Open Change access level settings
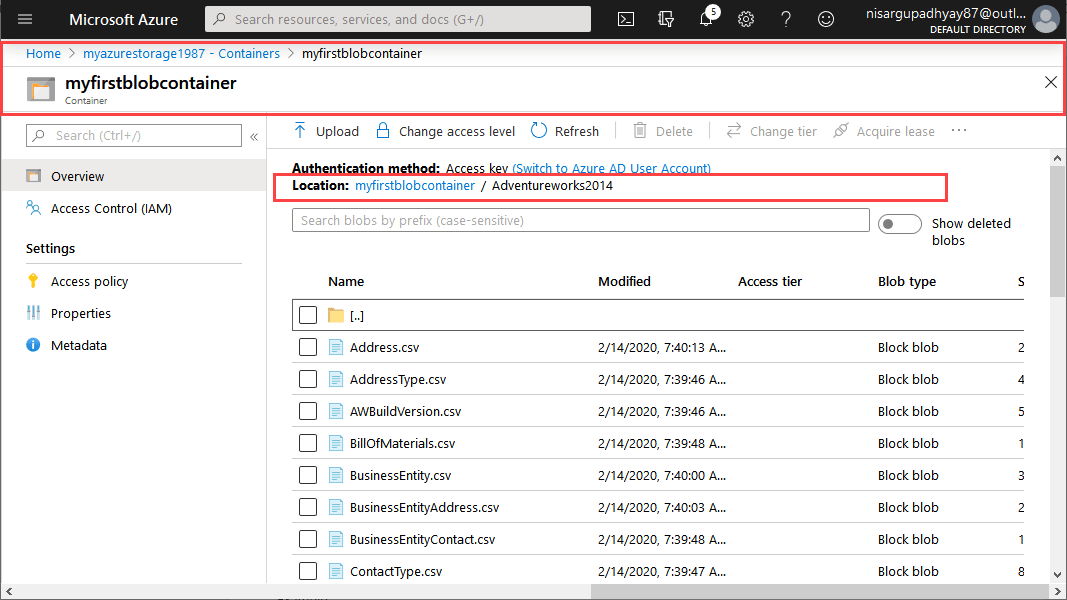 click(444, 131)
